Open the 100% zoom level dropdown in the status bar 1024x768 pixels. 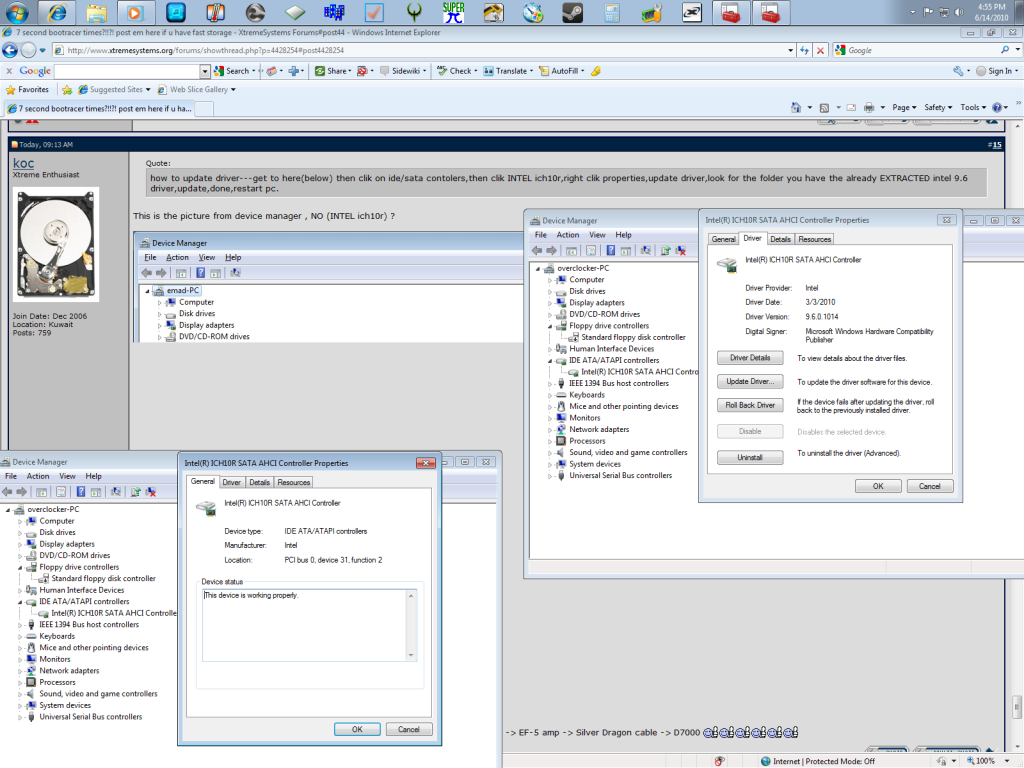(1007, 761)
